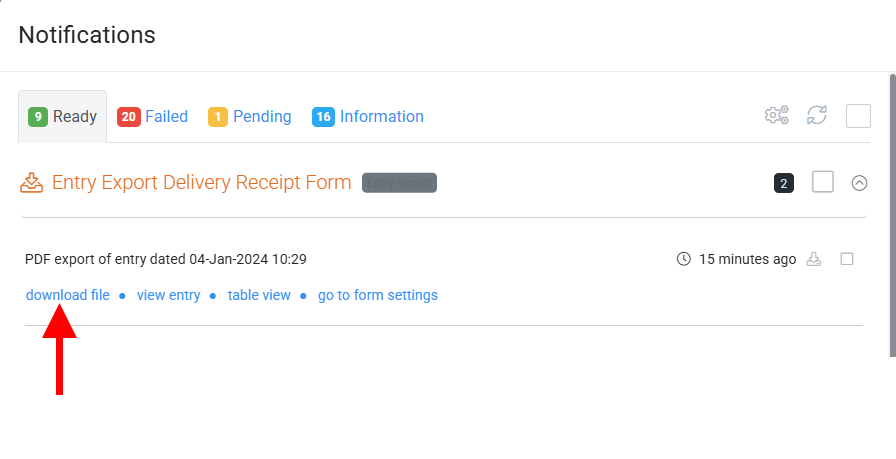Click the blue 16 Information badge
This screenshot has width=896, height=459.
click(x=323, y=117)
